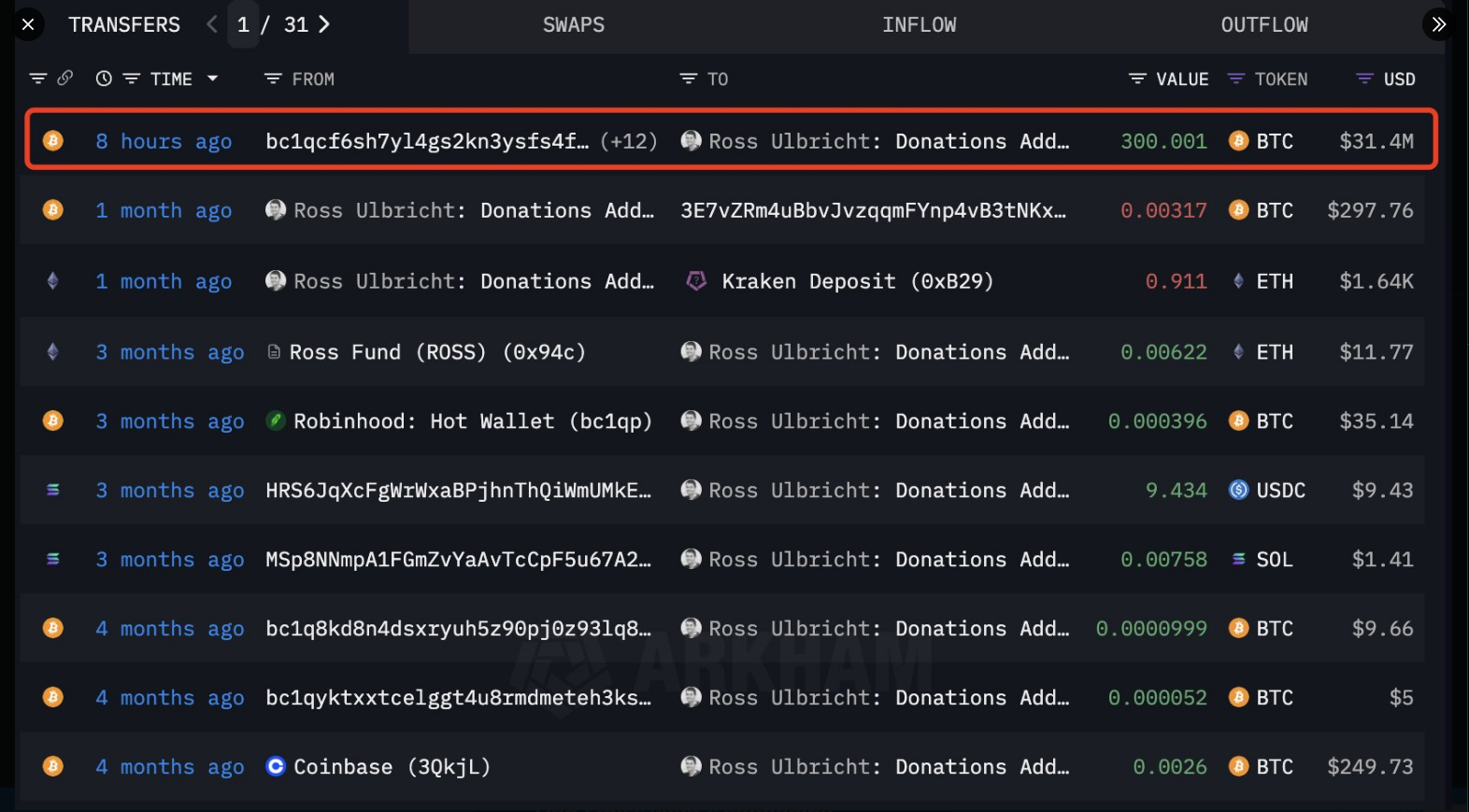Screen dimensions: 1469x812
Task: Click the Coinbase logo icon
Action: pyautogui.click(x=276, y=766)
